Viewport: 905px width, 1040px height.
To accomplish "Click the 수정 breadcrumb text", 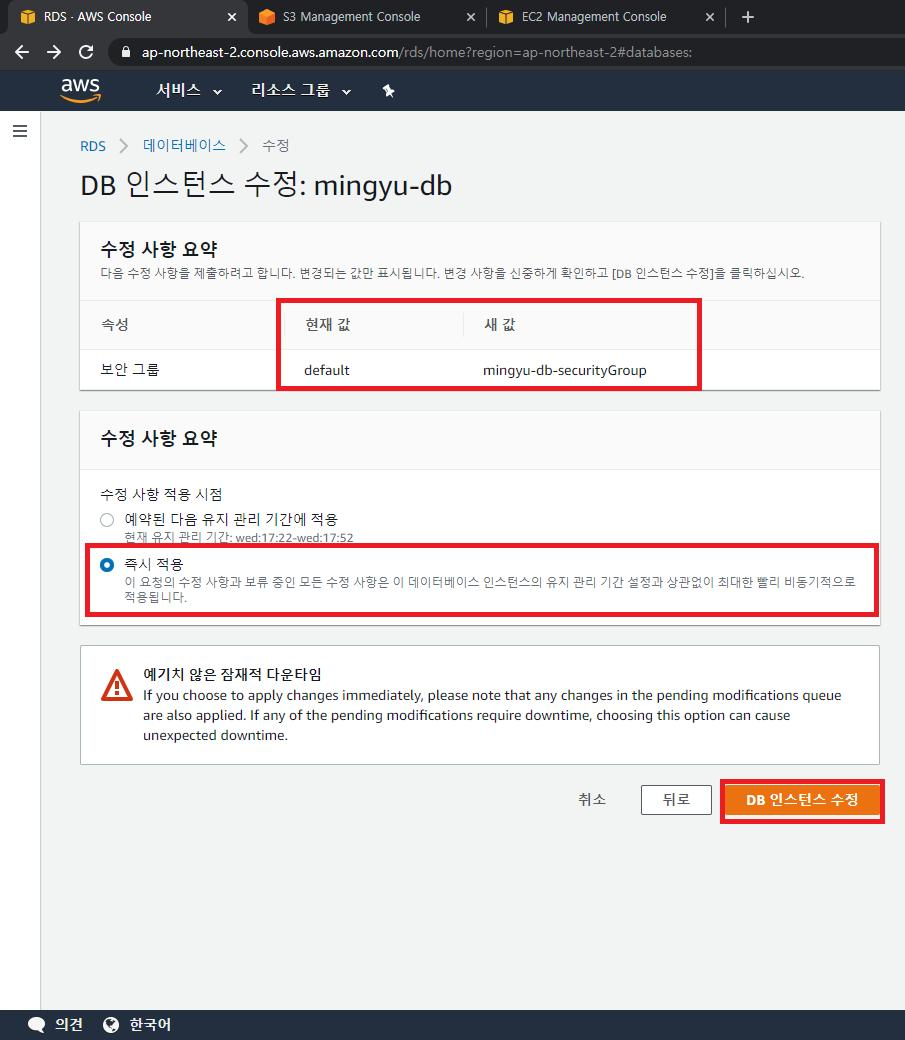I will click(x=275, y=145).
